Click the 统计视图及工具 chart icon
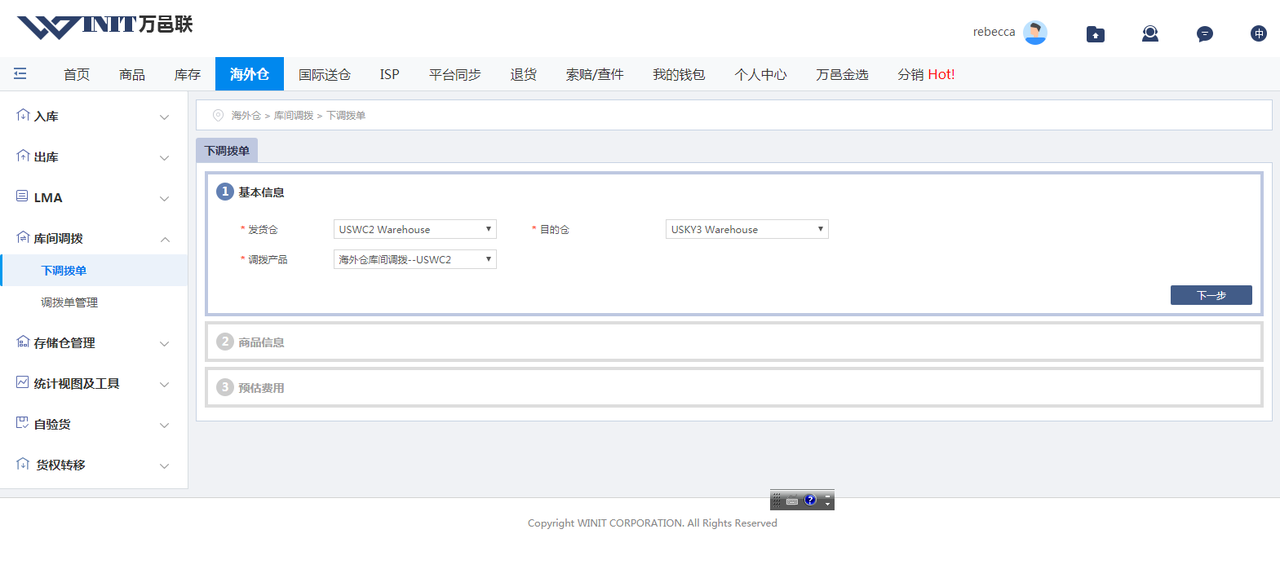Viewport: 1280px width, 569px height. coord(23,383)
